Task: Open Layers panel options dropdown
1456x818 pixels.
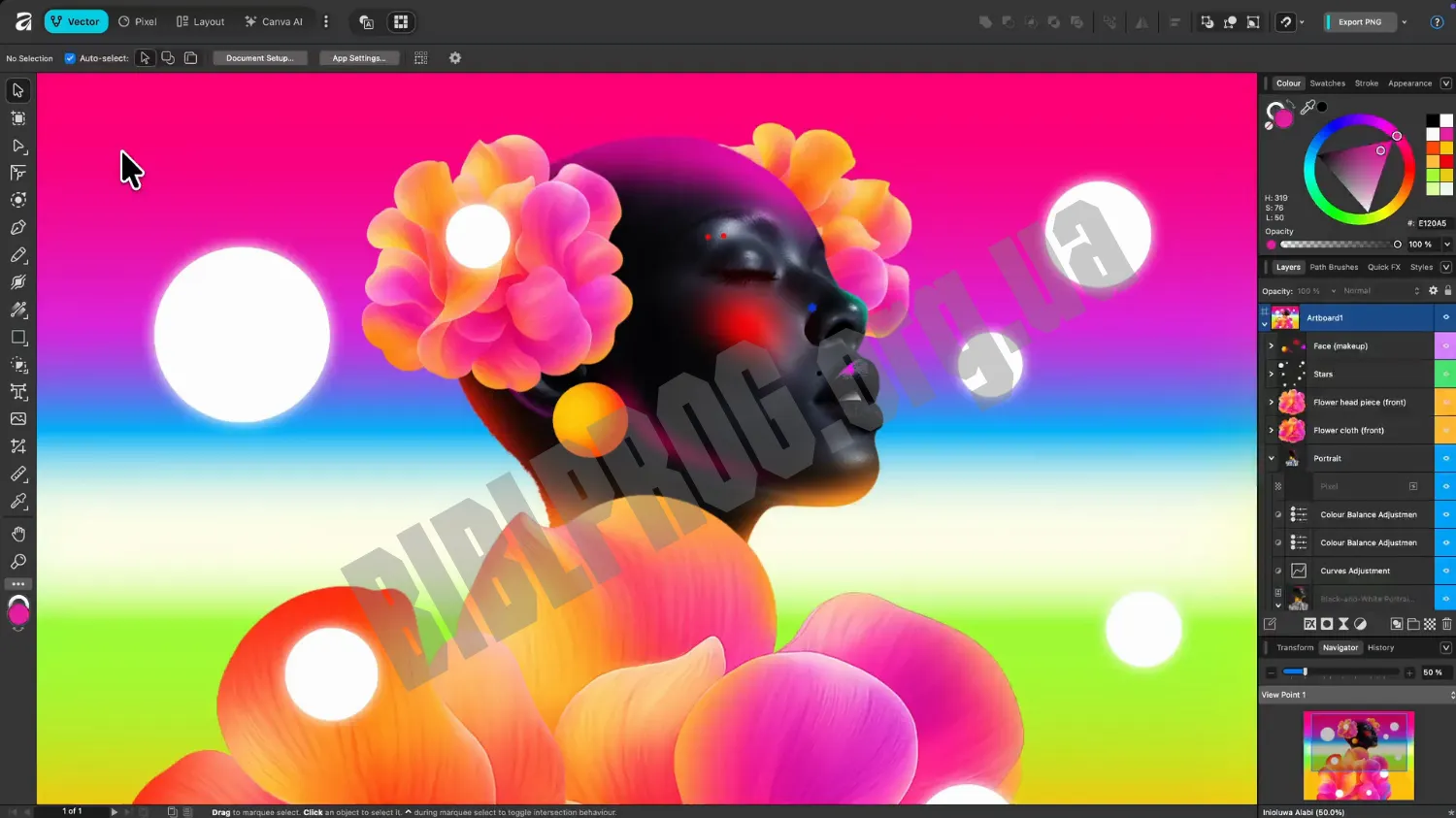Action: [x=1445, y=267]
